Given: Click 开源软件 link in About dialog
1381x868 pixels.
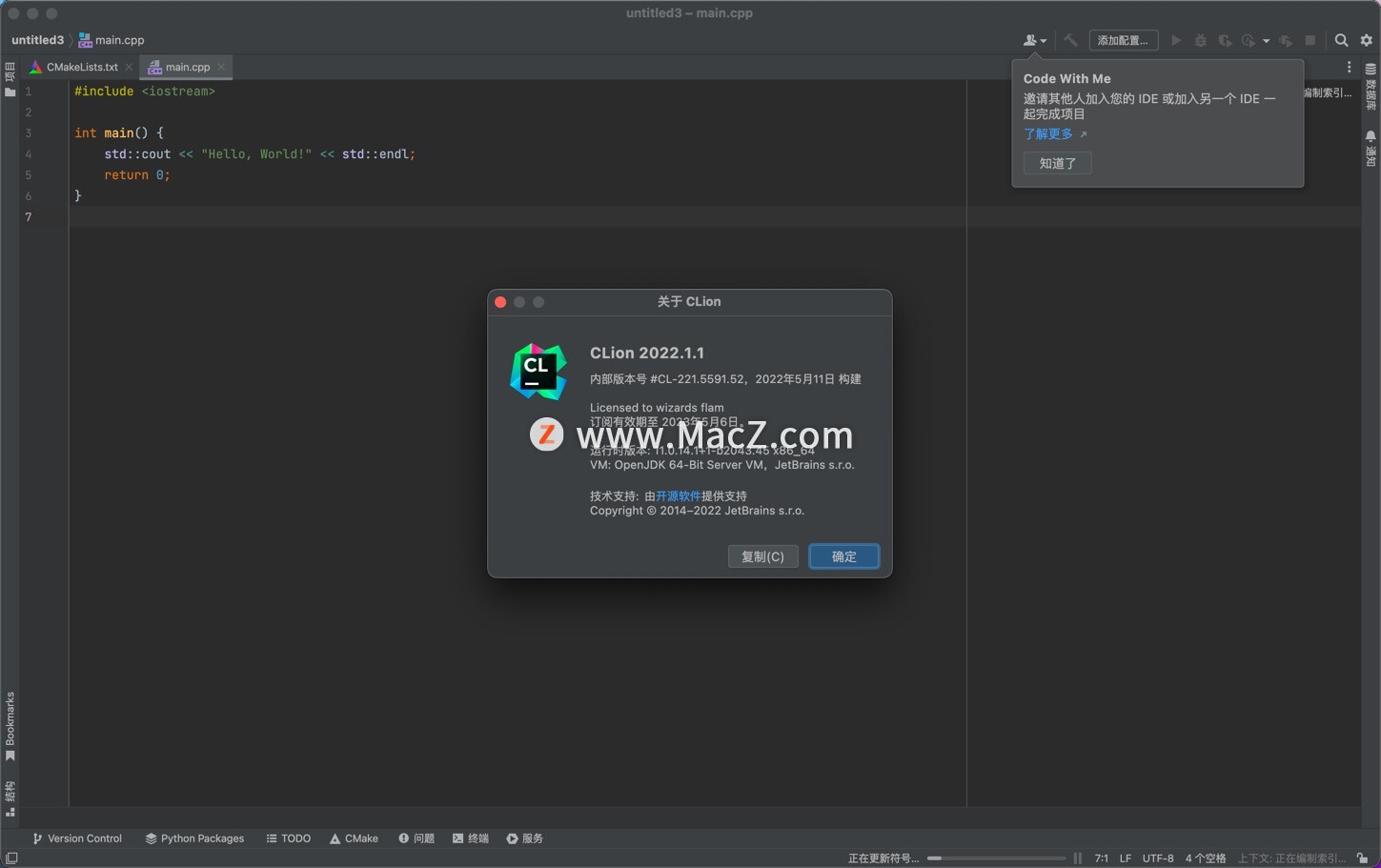Looking at the screenshot, I should tap(678, 495).
